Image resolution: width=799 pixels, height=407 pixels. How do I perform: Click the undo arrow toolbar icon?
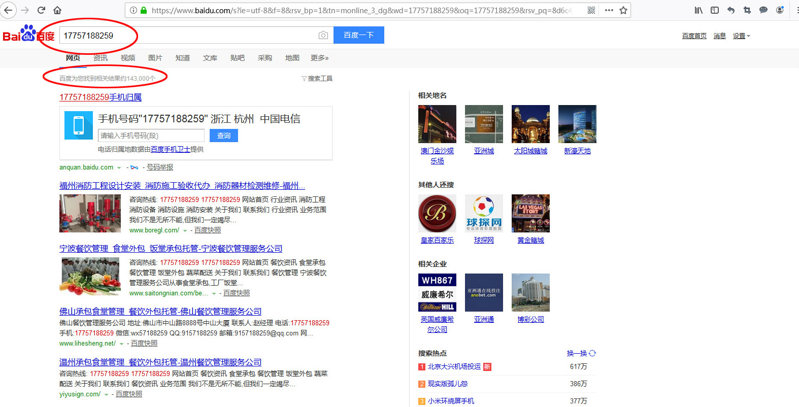click(x=731, y=10)
